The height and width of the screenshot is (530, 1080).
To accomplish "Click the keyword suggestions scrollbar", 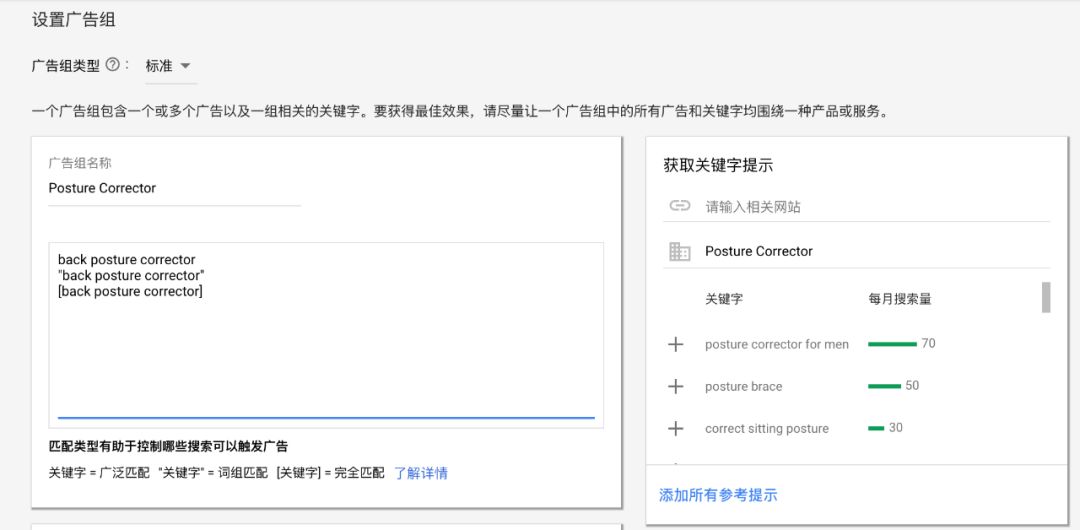I will [x=1046, y=297].
